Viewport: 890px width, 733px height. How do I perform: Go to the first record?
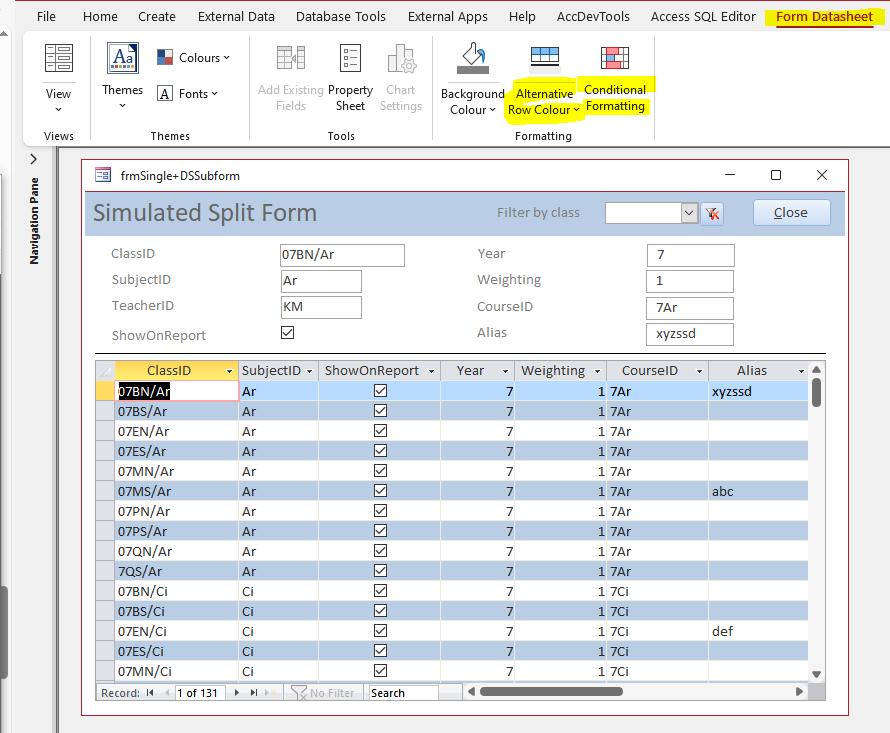point(150,693)
